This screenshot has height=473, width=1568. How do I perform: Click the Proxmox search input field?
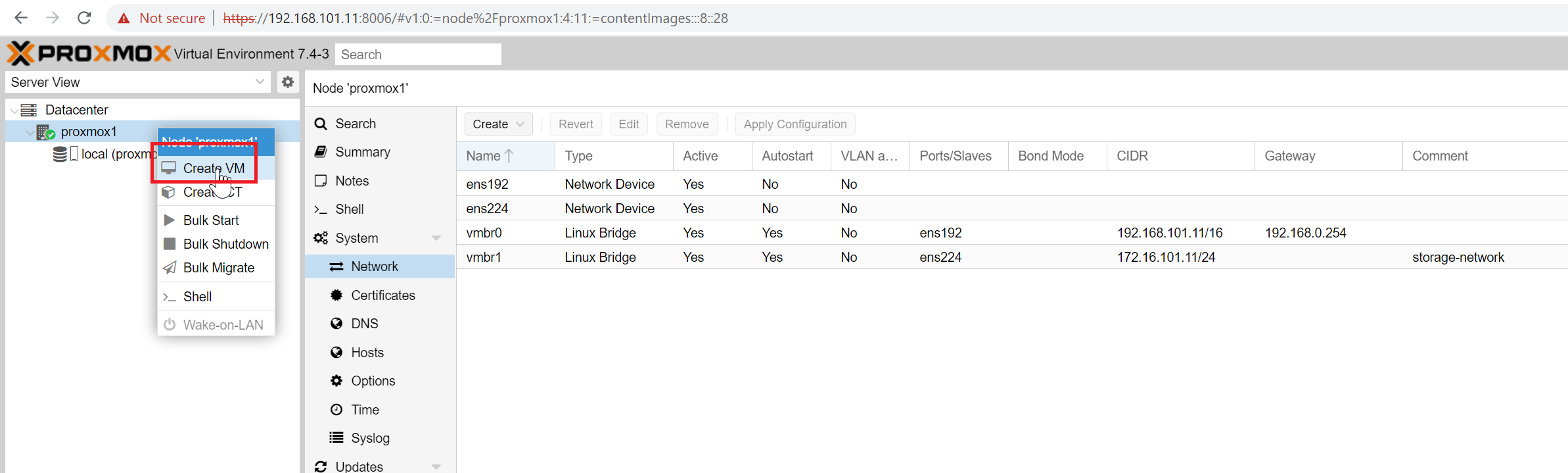point(418,55)
